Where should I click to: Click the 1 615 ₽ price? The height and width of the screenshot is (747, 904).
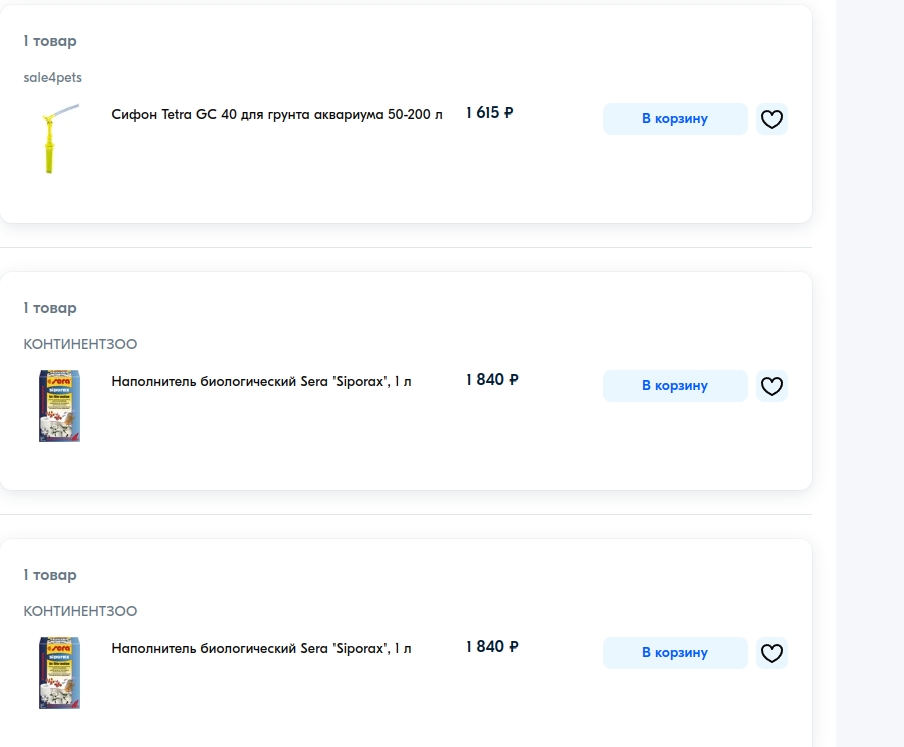tap(490, 113)
